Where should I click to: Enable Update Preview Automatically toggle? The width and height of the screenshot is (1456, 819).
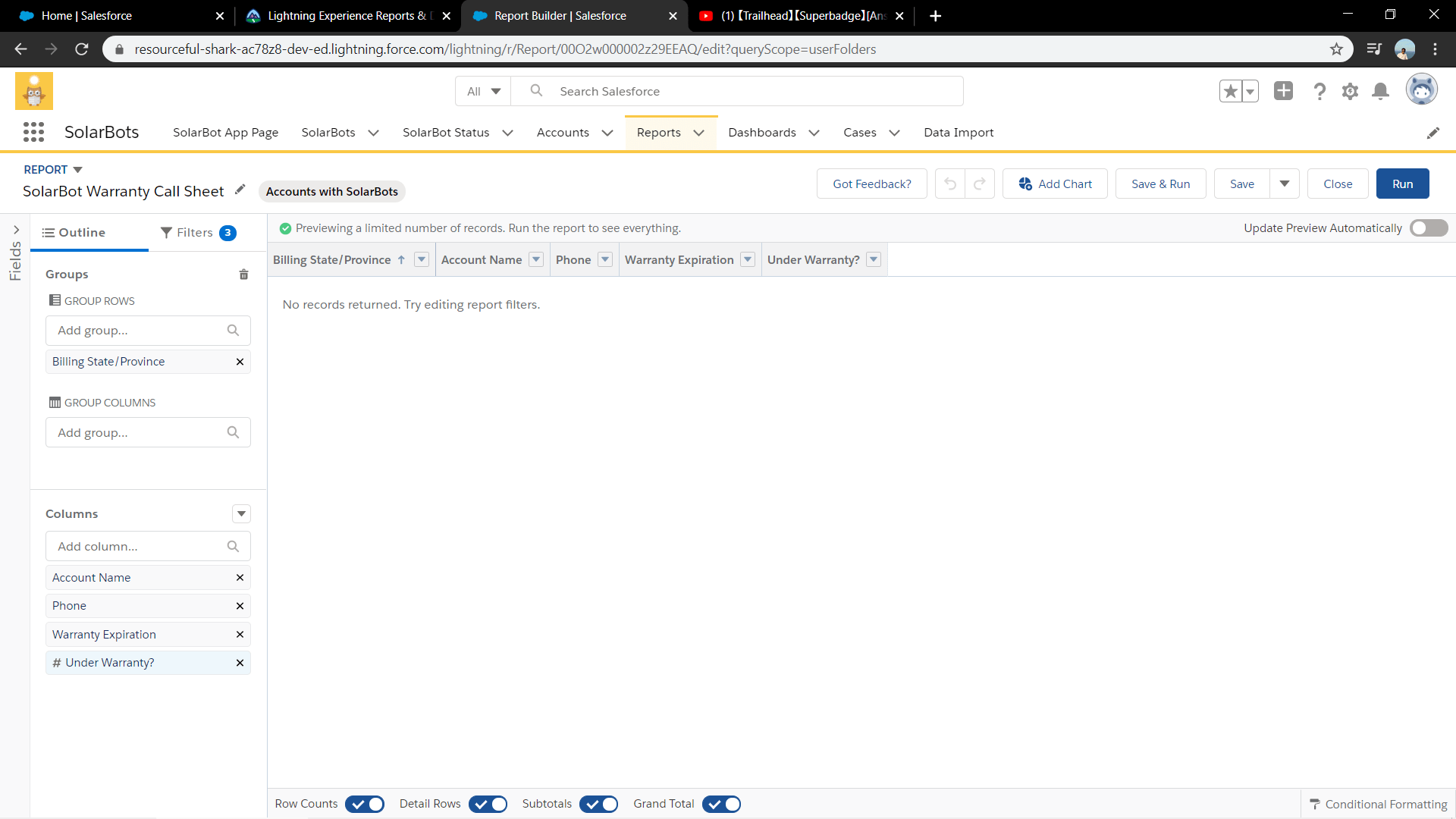(x=1428, y=228)
